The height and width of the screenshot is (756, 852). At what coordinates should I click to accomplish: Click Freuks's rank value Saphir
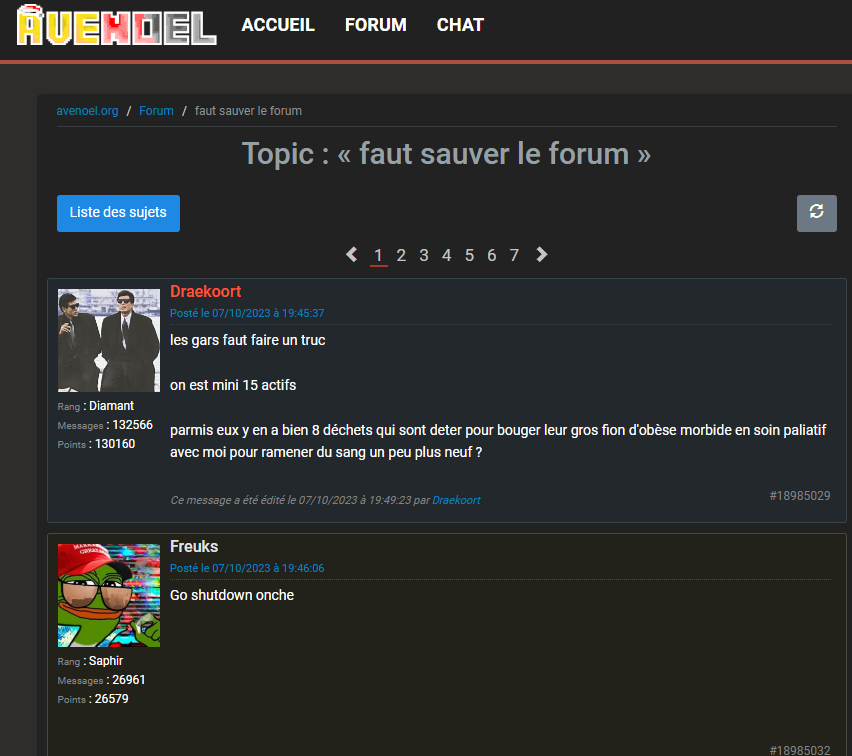point(106,661)
